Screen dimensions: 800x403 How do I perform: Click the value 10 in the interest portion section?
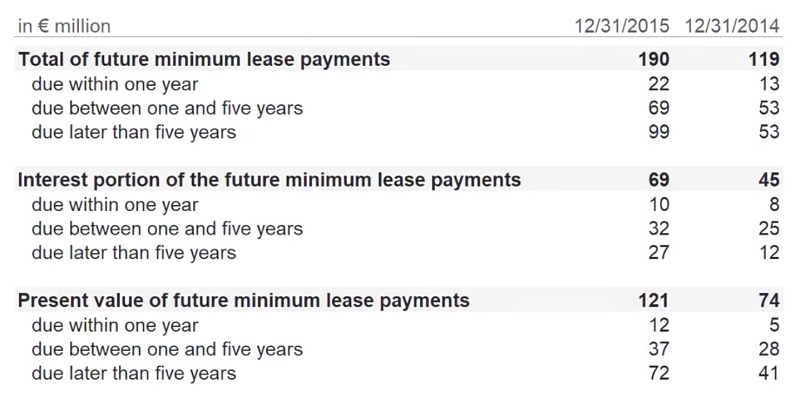click(658, 204)
